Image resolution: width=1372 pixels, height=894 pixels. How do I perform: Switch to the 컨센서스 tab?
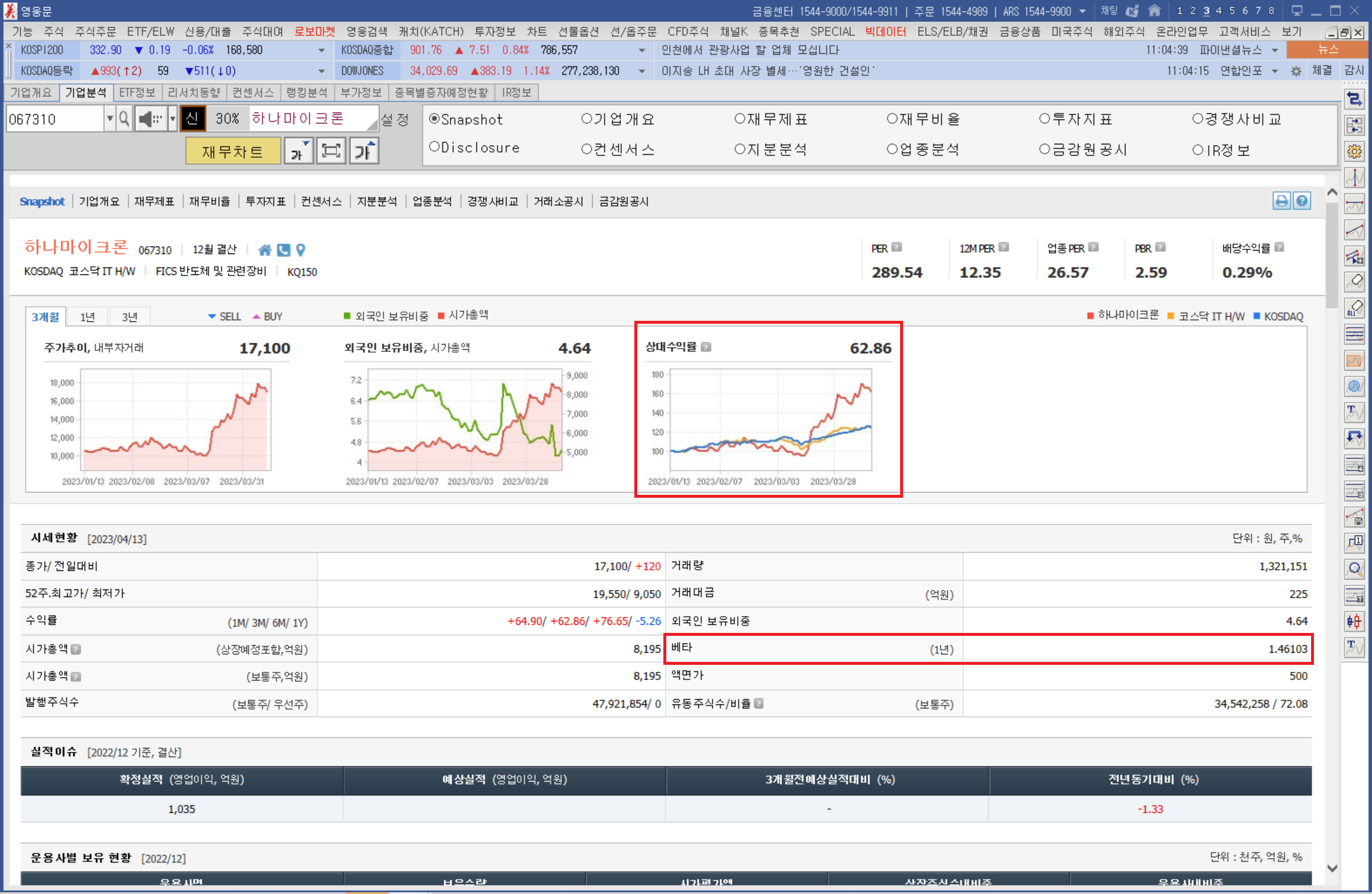pyautogui.click(x=252, y=92)
